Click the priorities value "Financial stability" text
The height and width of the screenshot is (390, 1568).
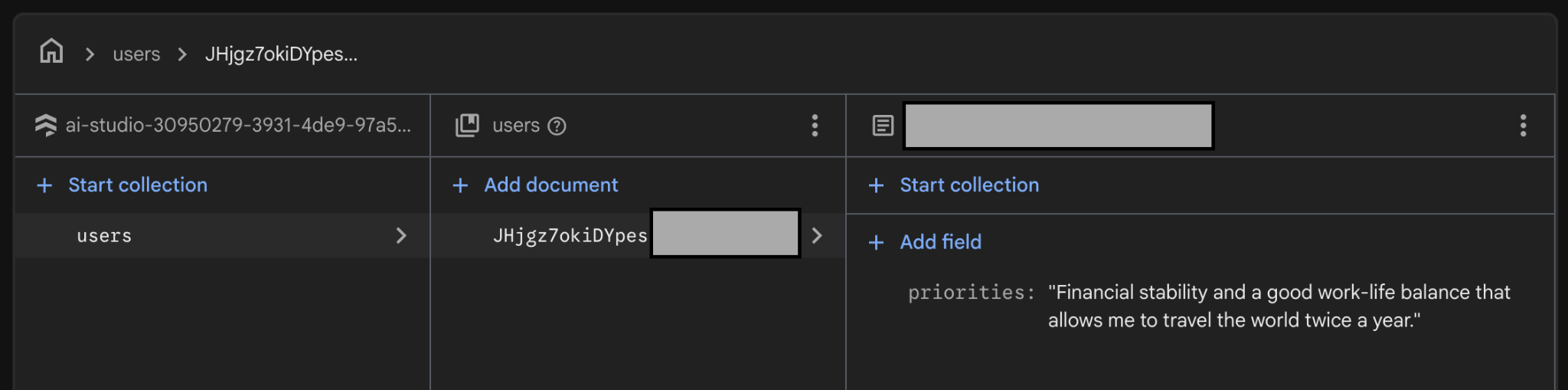click(x=1279, y=306)
